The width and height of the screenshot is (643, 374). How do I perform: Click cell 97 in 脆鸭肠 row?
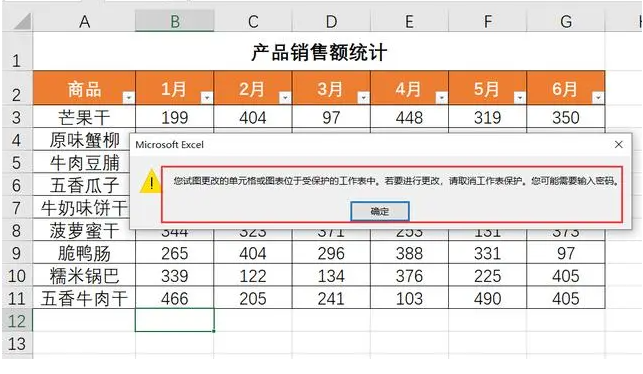[x=566, y=253]
